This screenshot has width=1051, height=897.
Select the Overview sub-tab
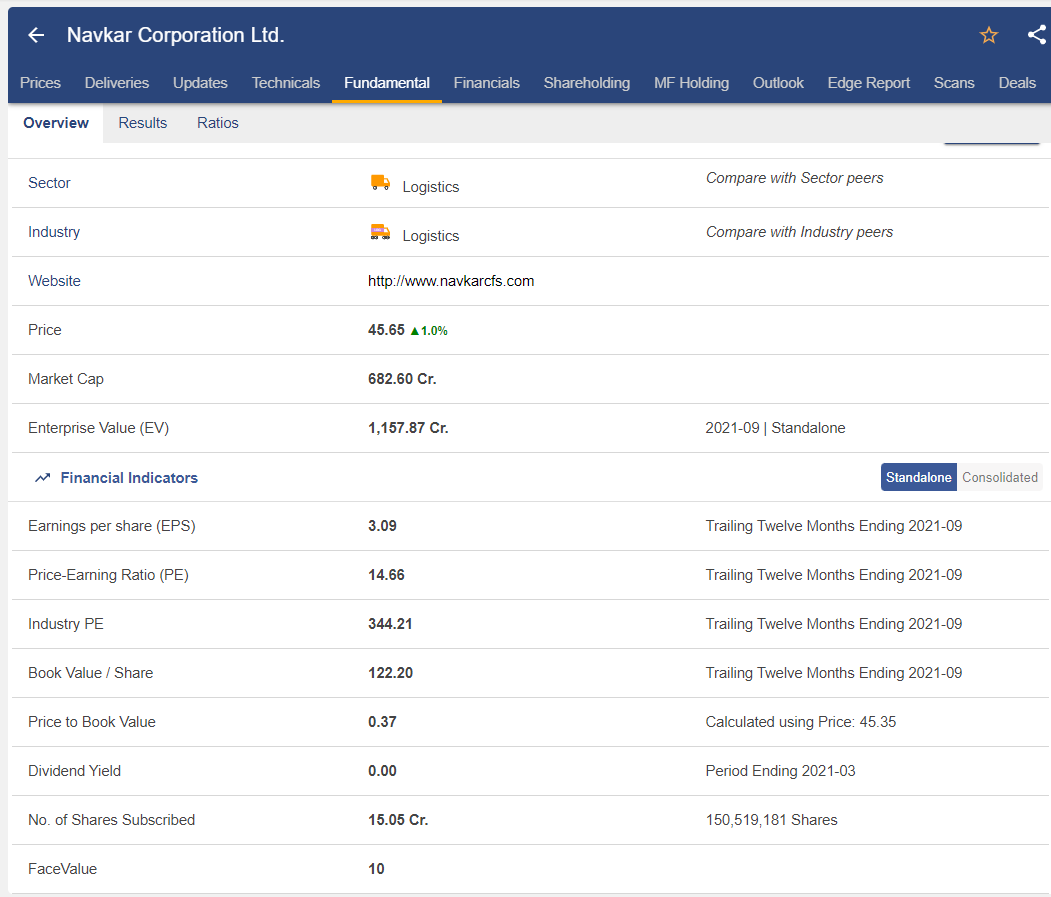pyautogui.click(x=56, y=123)
